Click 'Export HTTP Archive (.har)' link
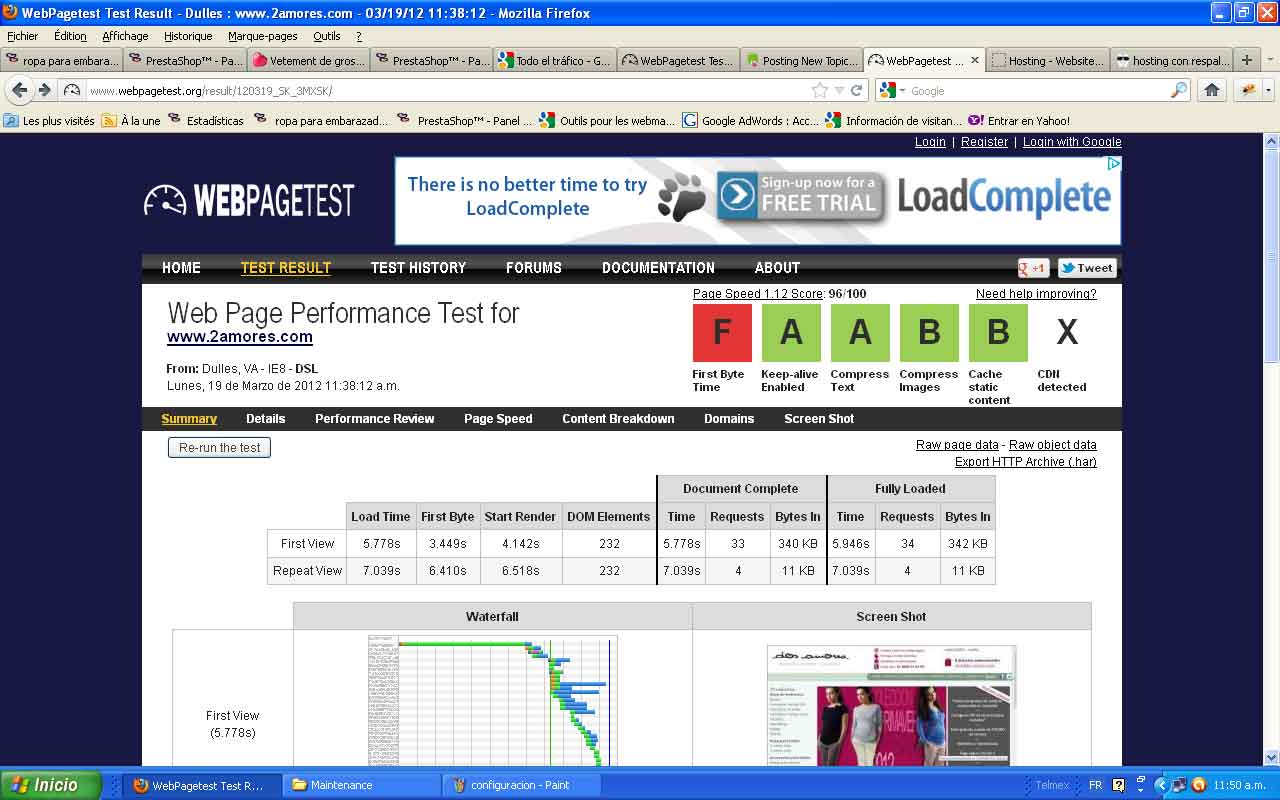This screenshot has width=1280, height=800. coord(1026,462)
